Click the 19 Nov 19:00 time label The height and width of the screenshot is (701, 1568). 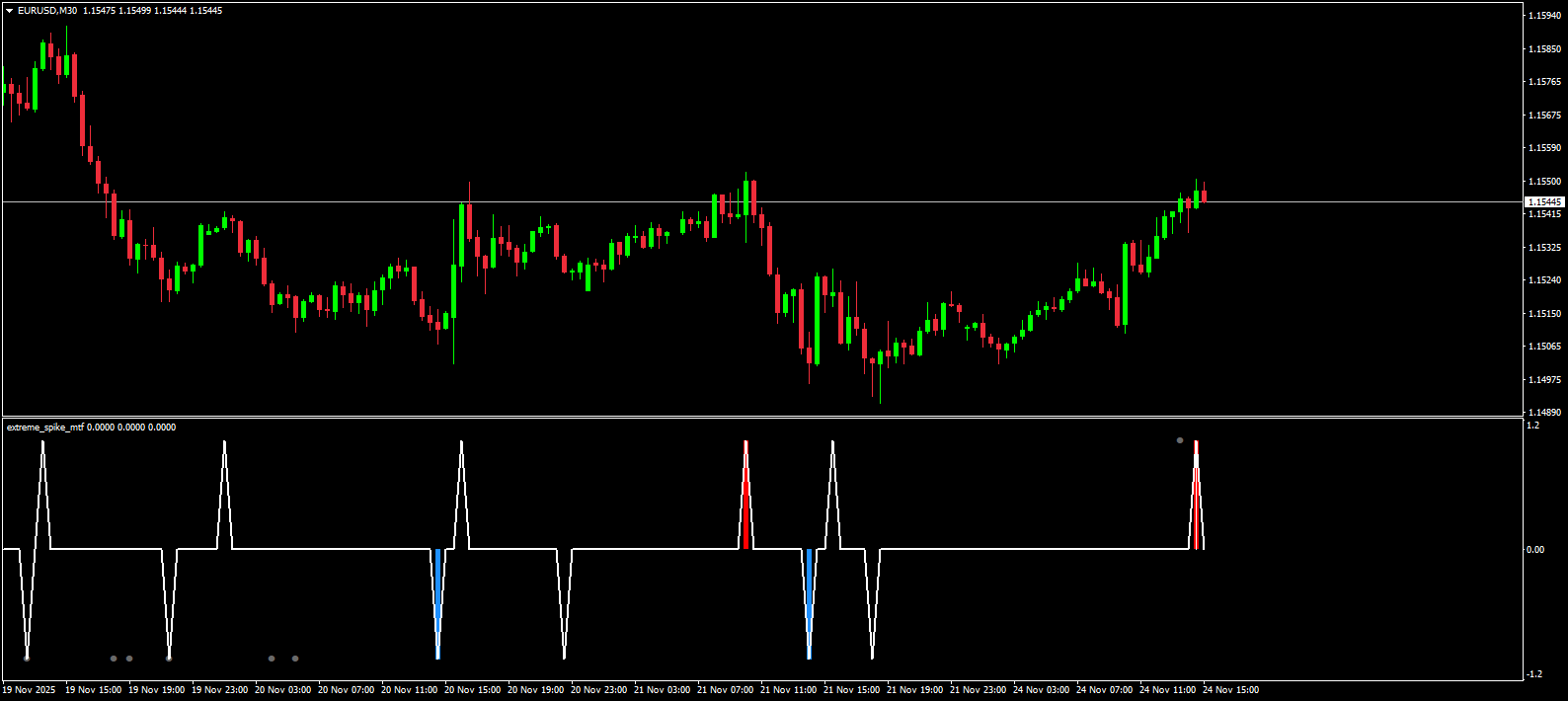click(157, 690)
